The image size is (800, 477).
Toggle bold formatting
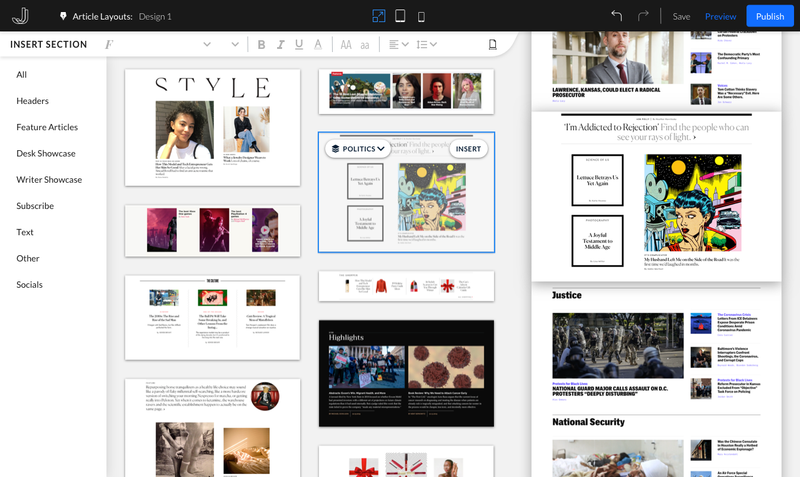[x=261, y=44]
